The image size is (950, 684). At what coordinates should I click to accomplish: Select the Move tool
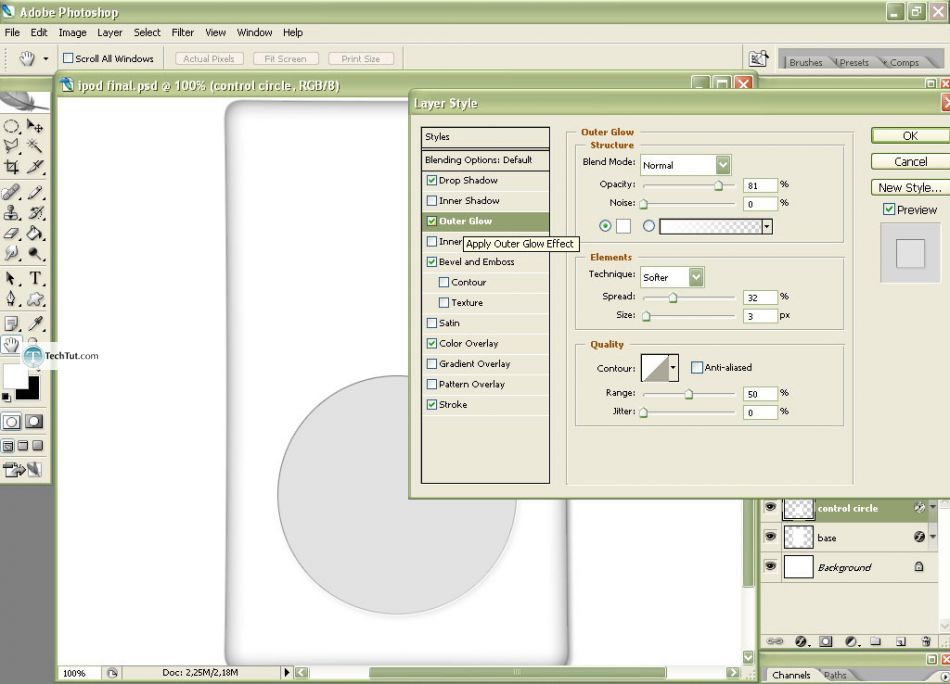(35, 126)
